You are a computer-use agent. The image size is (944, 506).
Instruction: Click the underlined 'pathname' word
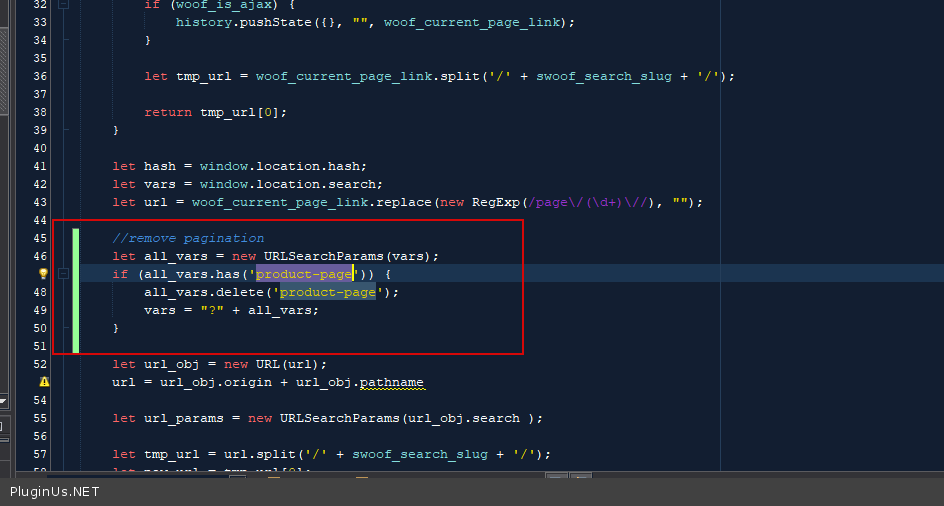pos(391,382)
